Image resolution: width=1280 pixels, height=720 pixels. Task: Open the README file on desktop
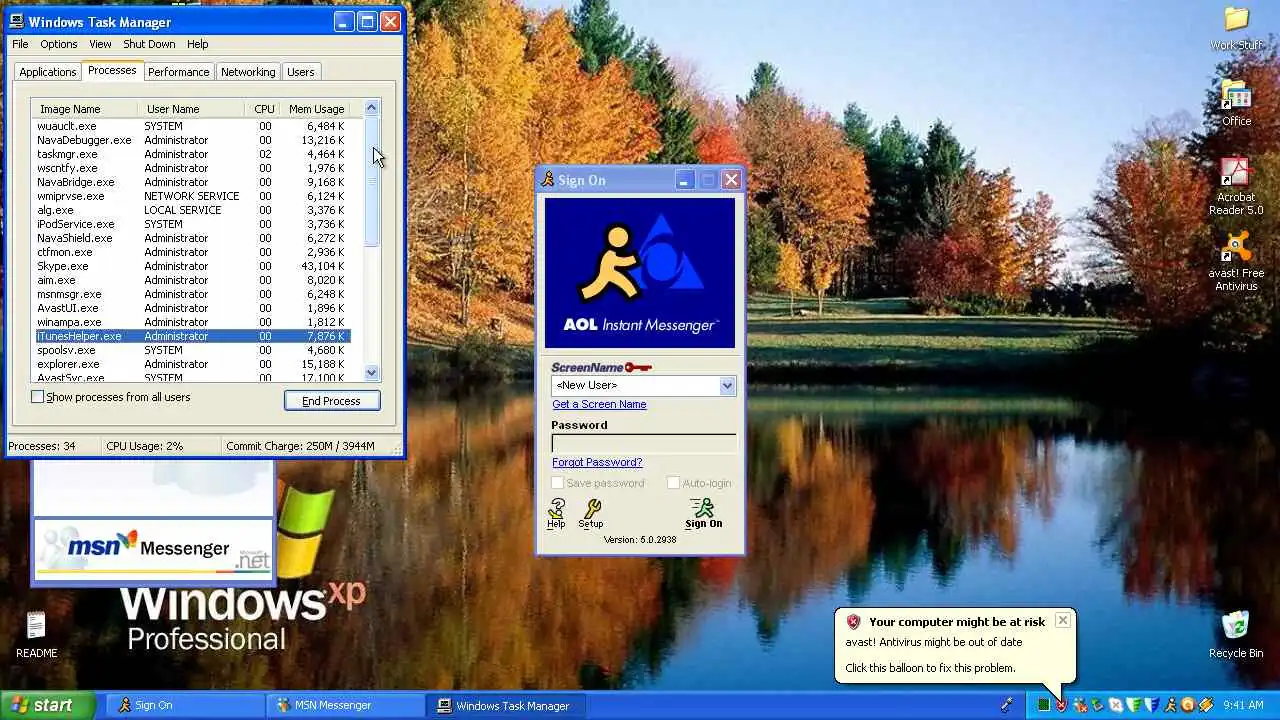(x=36, y=635)
